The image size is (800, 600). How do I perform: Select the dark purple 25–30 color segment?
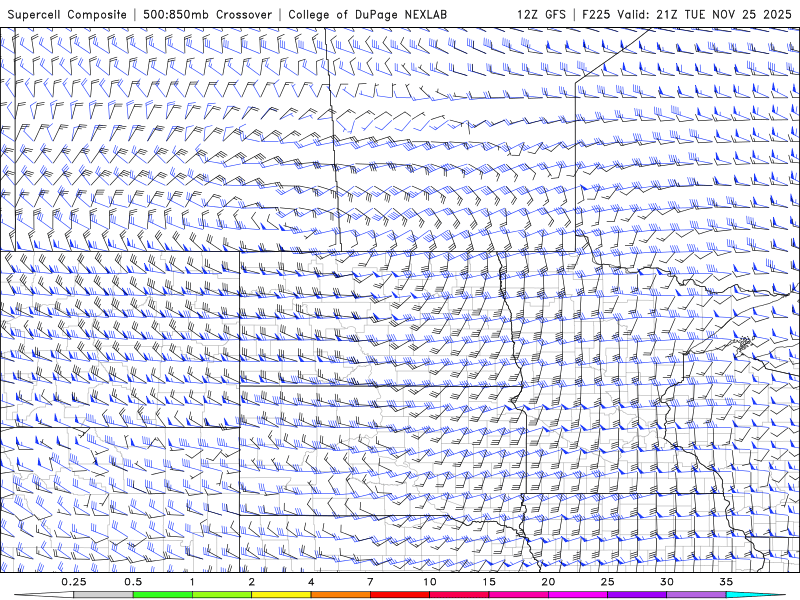coord(637,595)
